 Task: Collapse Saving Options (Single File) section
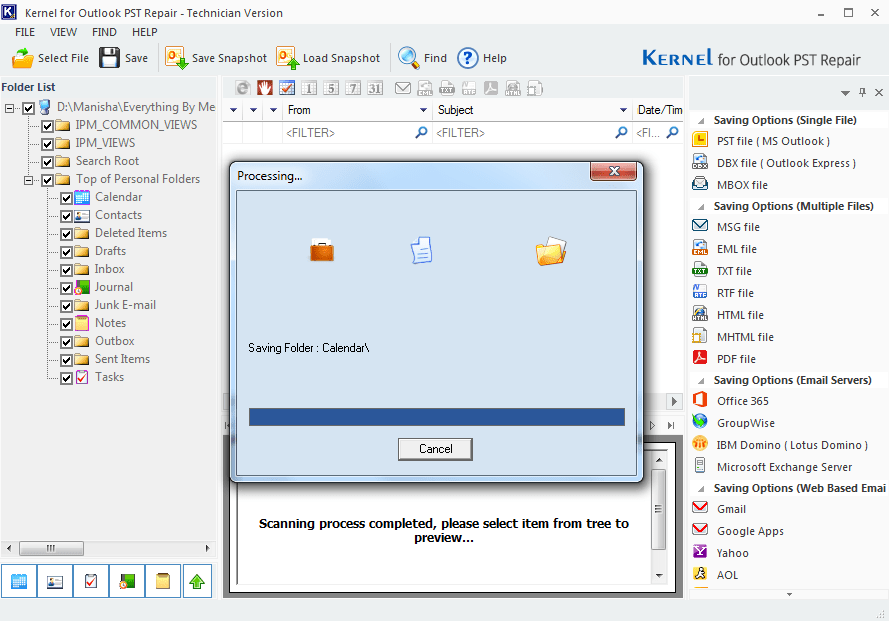[x=701, y=121]
